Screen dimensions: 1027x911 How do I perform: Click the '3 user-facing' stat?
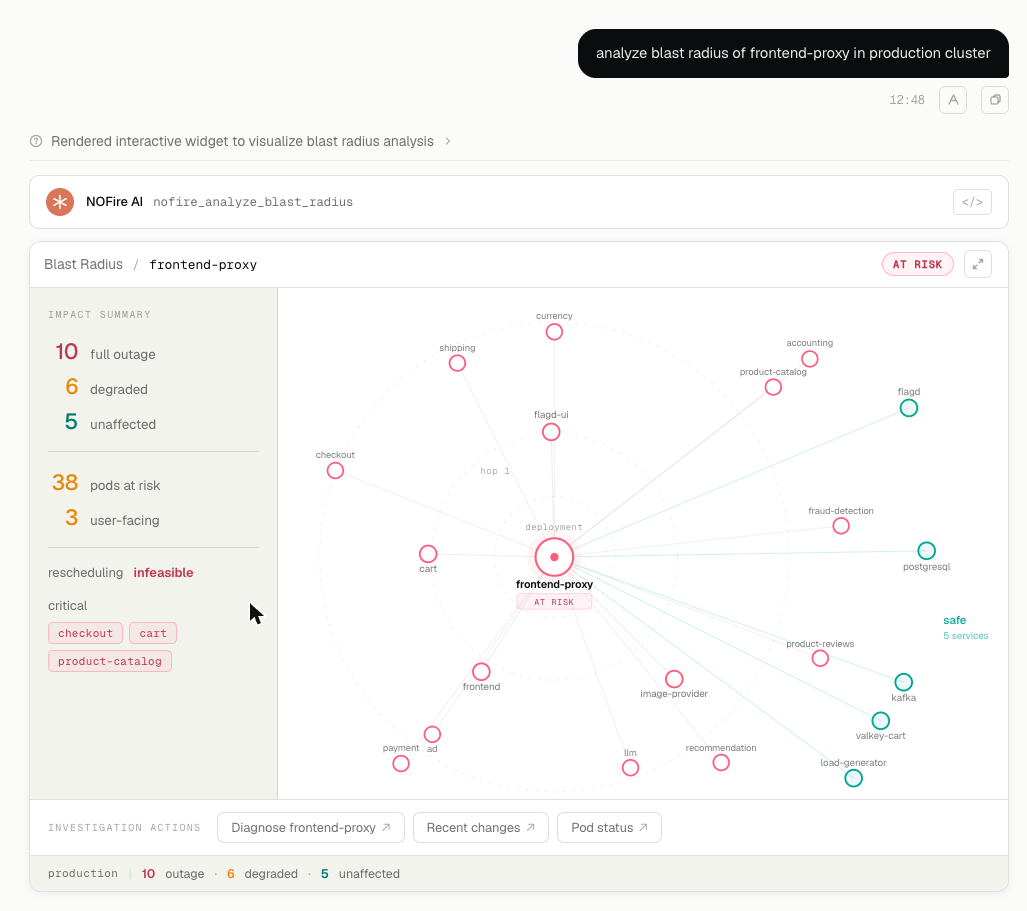tap(112, 519)
